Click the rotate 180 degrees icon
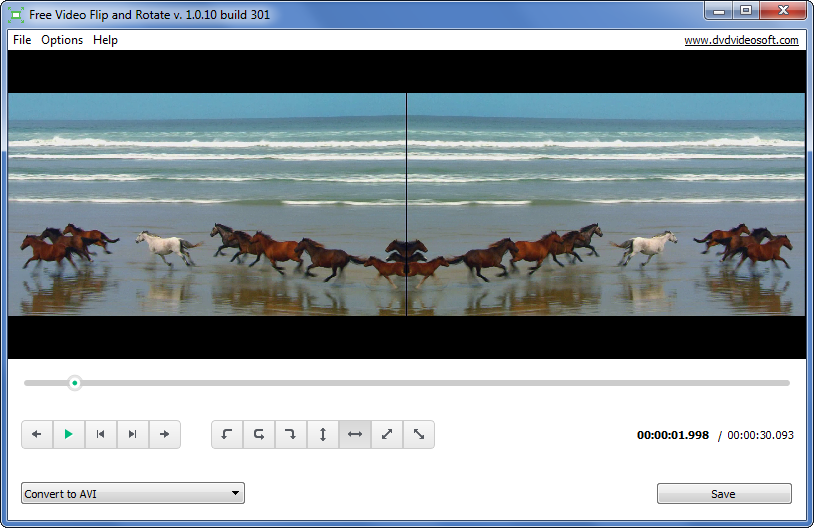Viewport: 814px width, 528px height. tap(259, 434)
